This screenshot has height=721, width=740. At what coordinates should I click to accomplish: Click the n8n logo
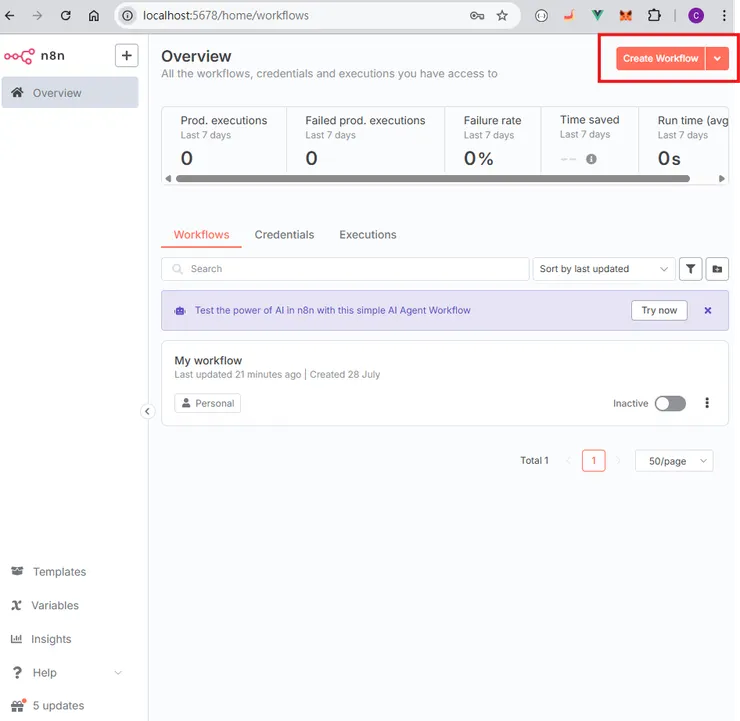(x=34, y=56)
